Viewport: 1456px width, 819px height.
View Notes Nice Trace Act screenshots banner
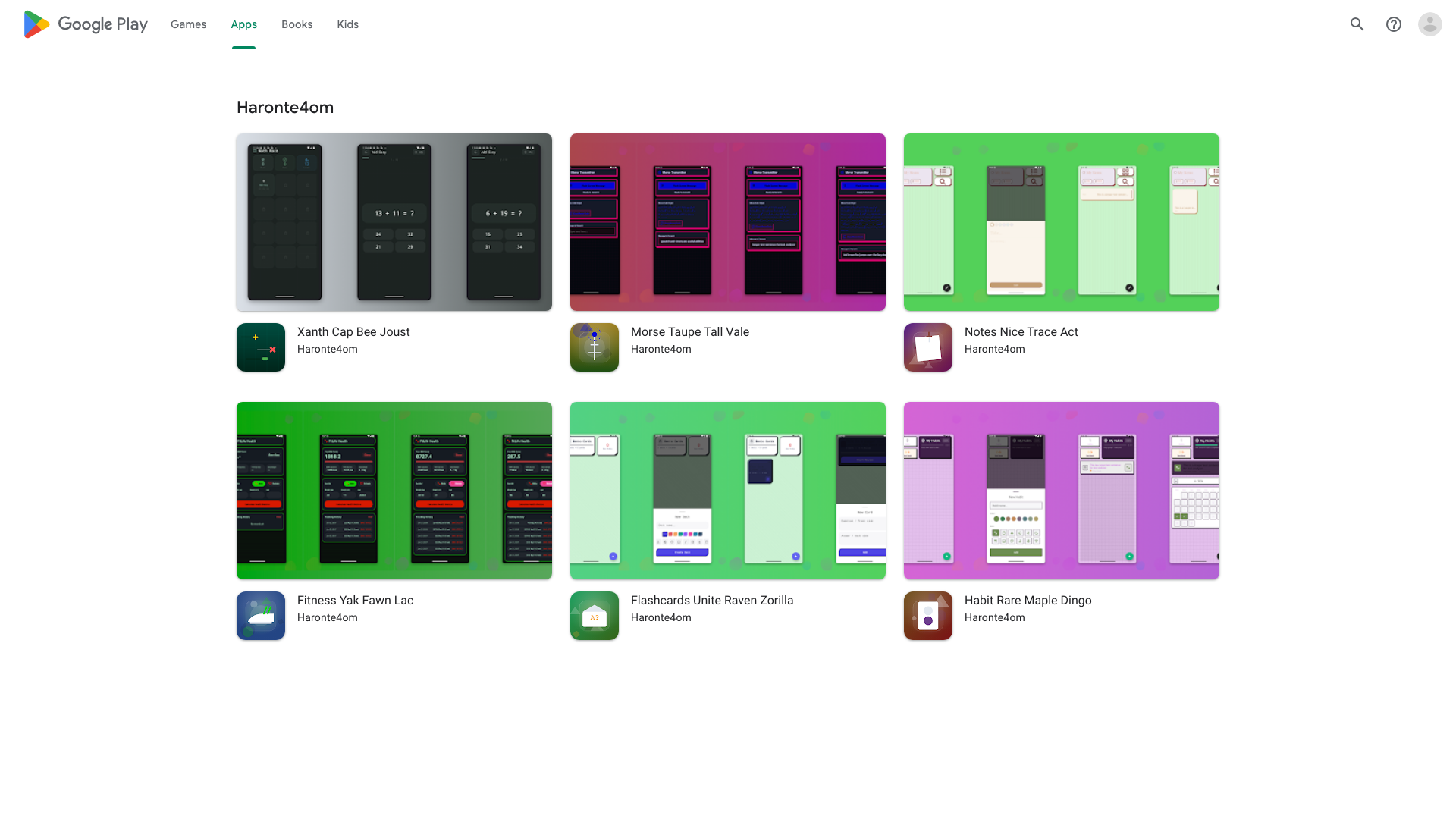click(x=1062, y=222)
